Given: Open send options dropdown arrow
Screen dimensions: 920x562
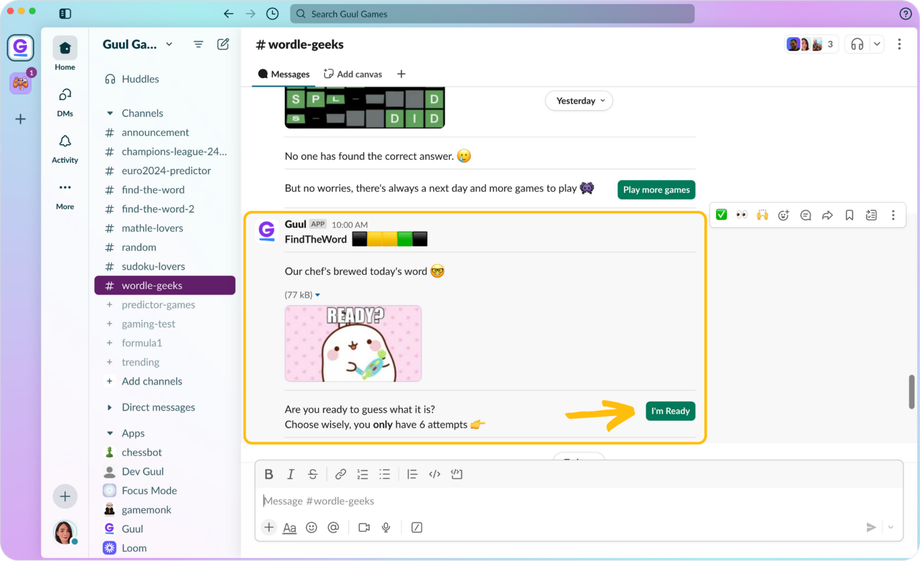Looking at the screenshot, I should [891, 527].
